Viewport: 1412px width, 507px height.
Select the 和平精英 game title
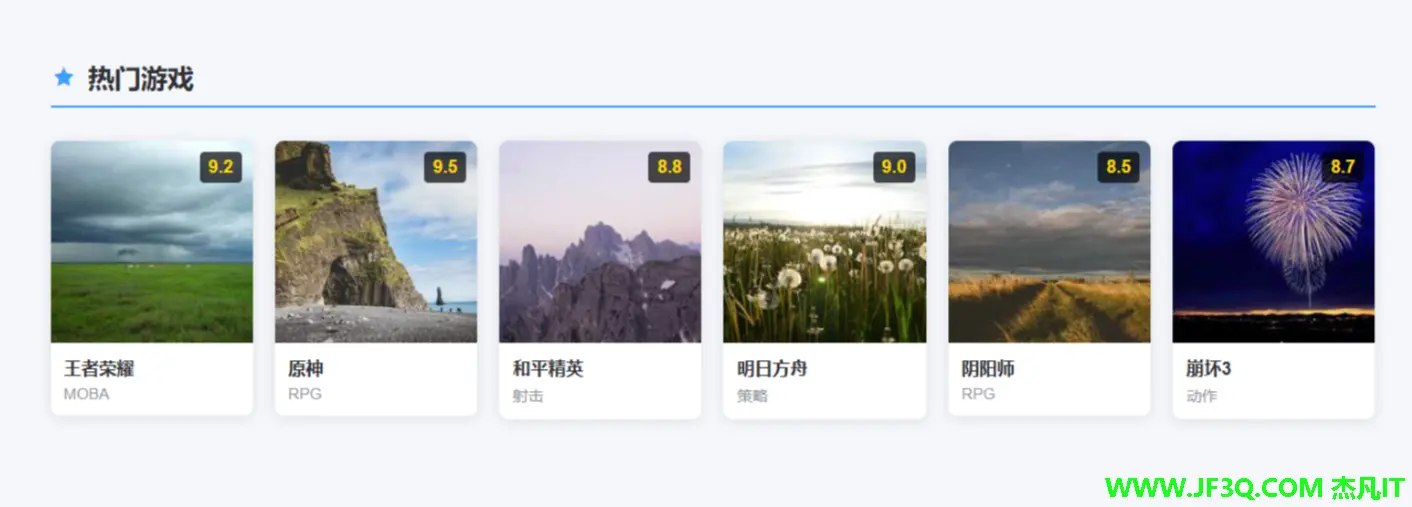(548, 369)
